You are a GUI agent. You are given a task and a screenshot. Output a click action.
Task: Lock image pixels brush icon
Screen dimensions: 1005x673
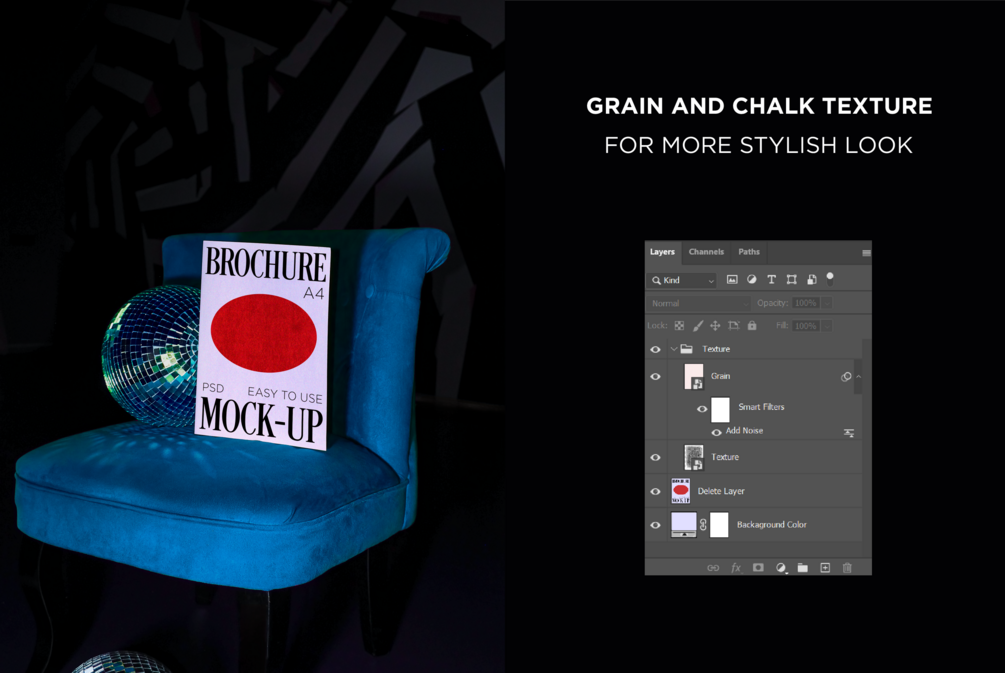point(697,326)
